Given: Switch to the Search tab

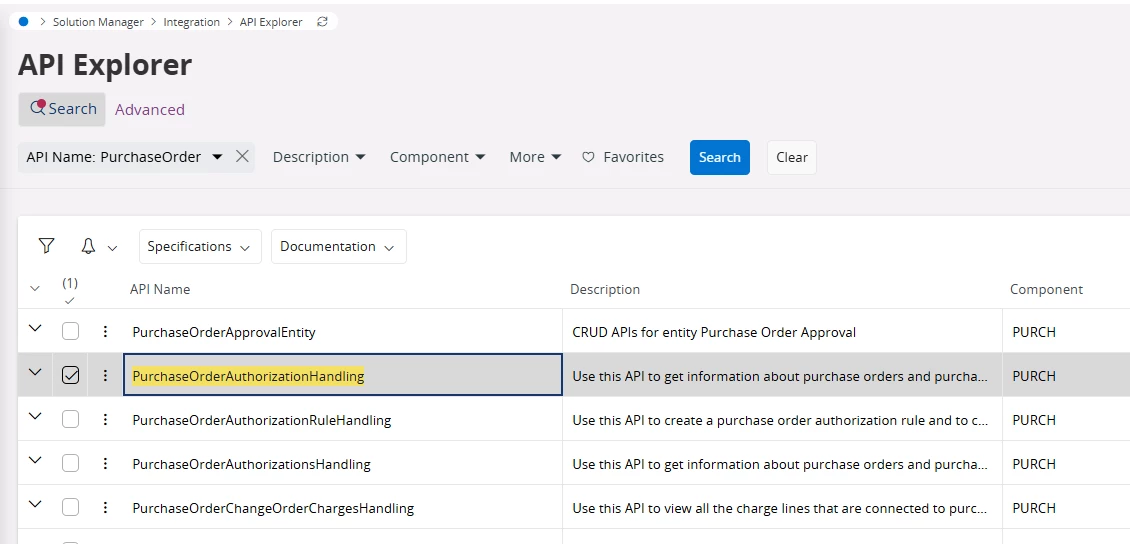Looking at the screenshot, I should pos(62,109).
